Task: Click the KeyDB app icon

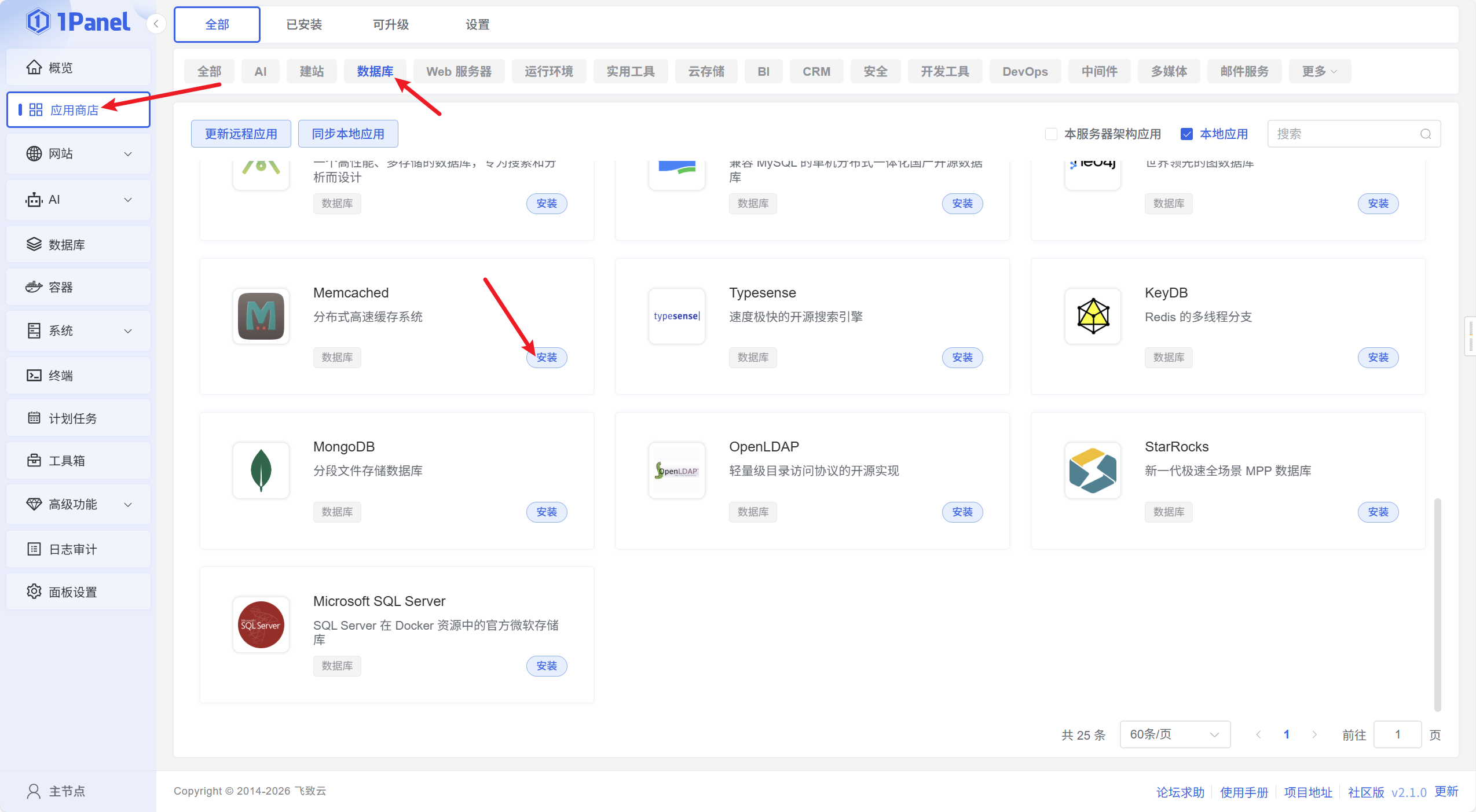Action: coord(1092,316)
